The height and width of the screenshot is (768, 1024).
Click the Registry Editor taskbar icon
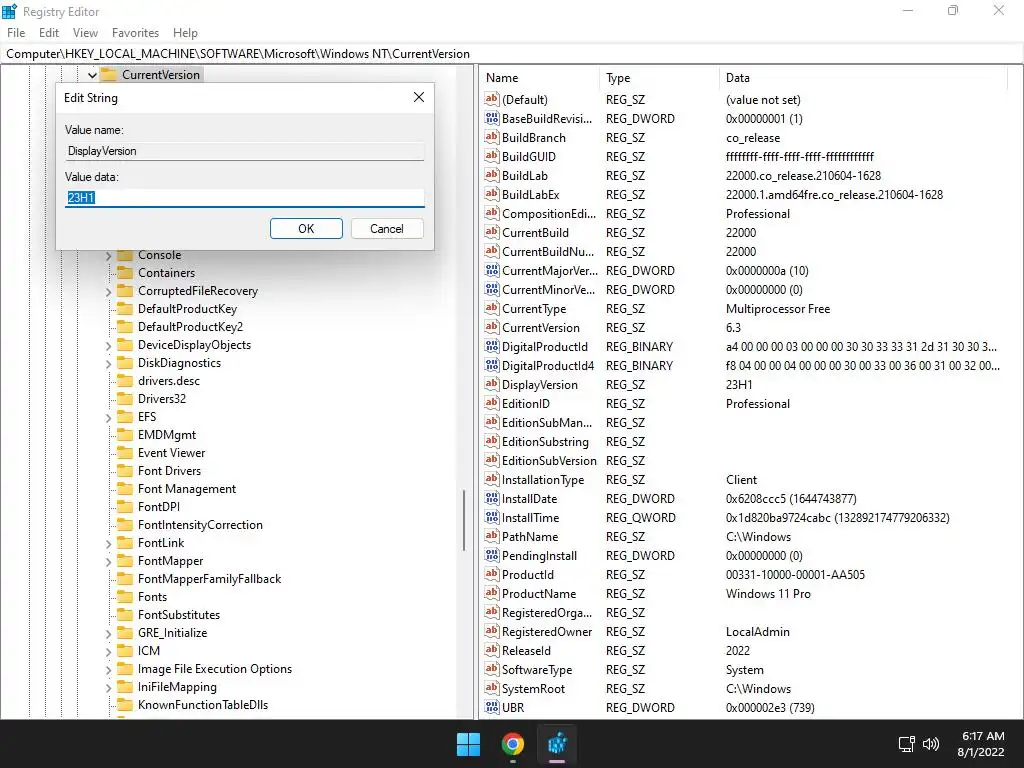[x=557, y=744]
